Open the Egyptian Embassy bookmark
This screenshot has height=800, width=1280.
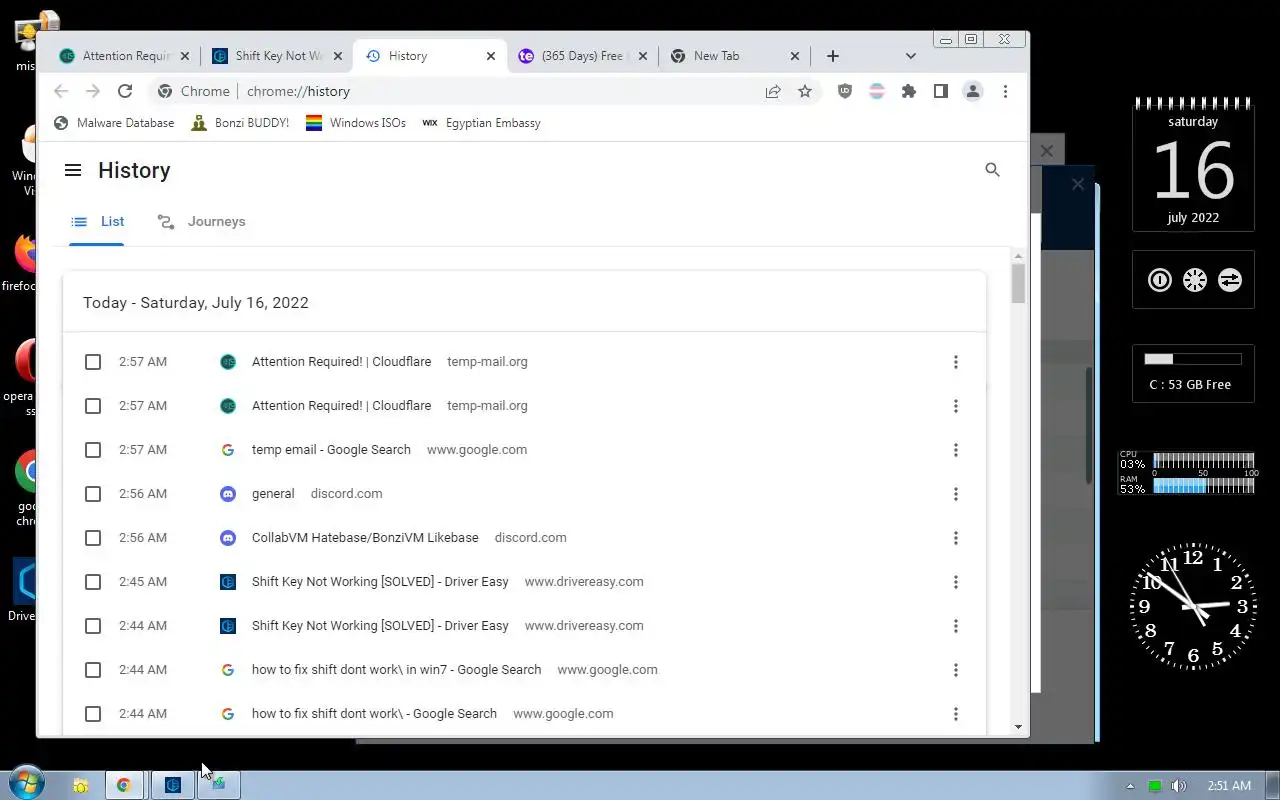(481, 123)
